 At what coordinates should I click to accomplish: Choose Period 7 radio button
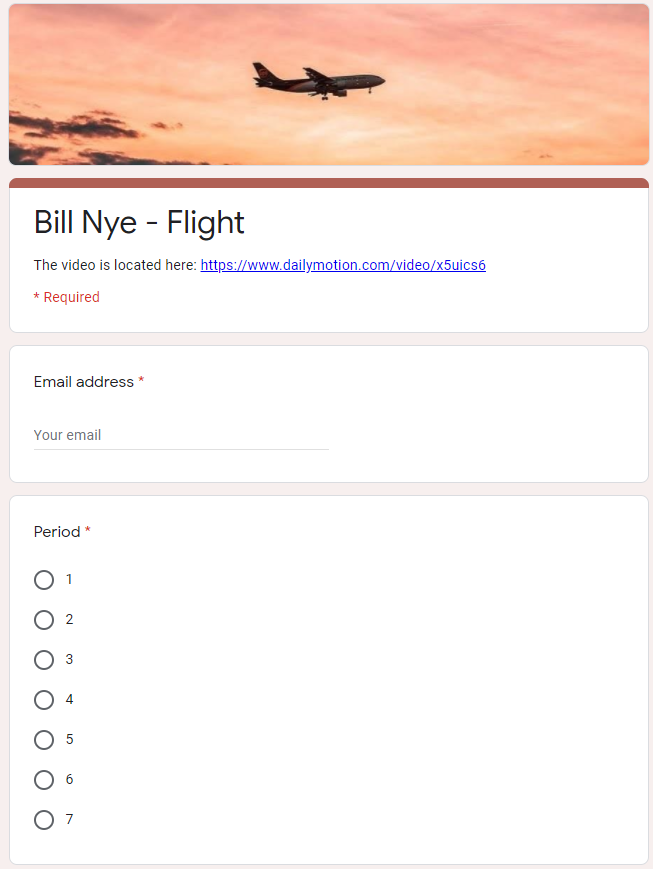pos(44,820)
